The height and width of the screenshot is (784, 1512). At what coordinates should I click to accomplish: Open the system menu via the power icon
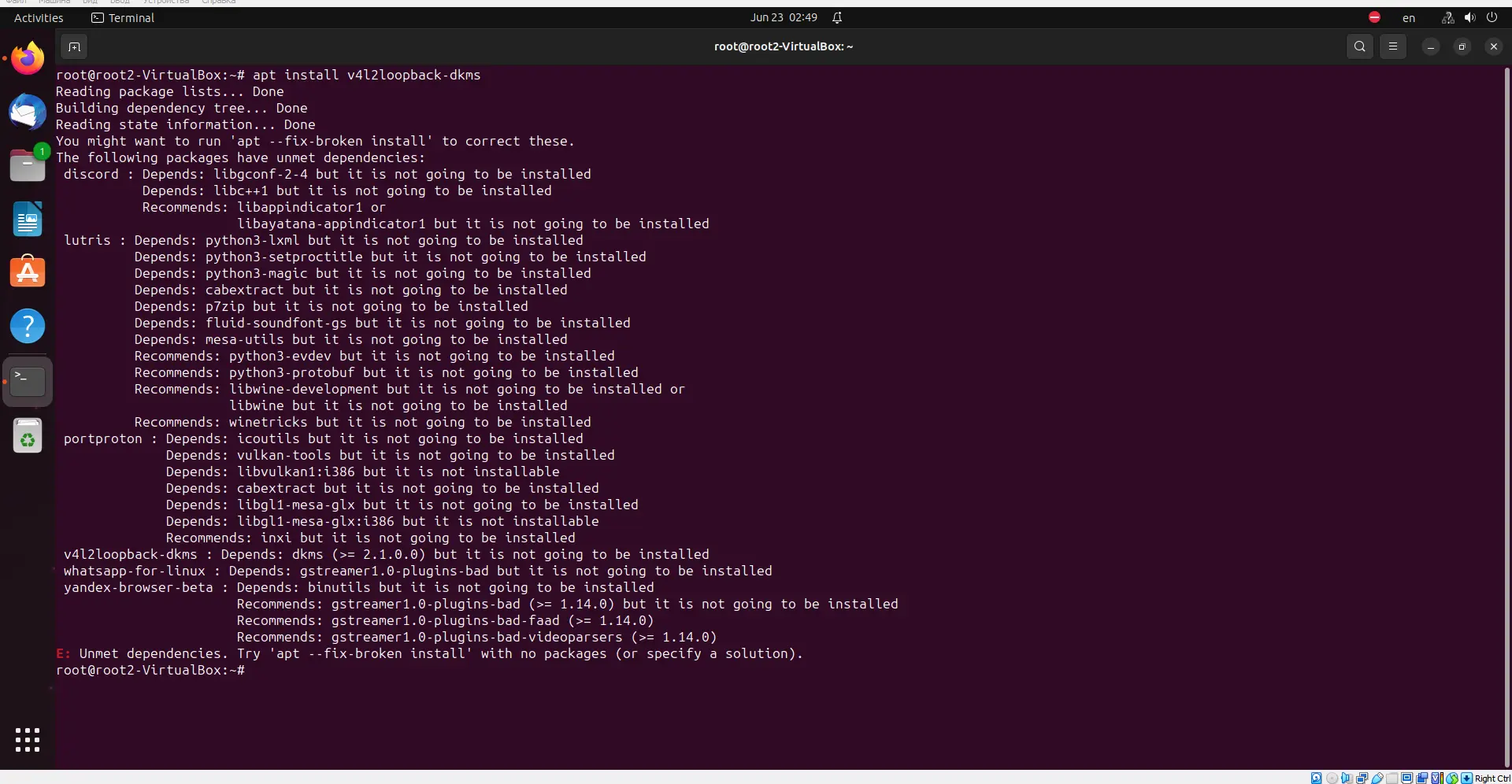pyautogui.click(x=1492, y=17)
